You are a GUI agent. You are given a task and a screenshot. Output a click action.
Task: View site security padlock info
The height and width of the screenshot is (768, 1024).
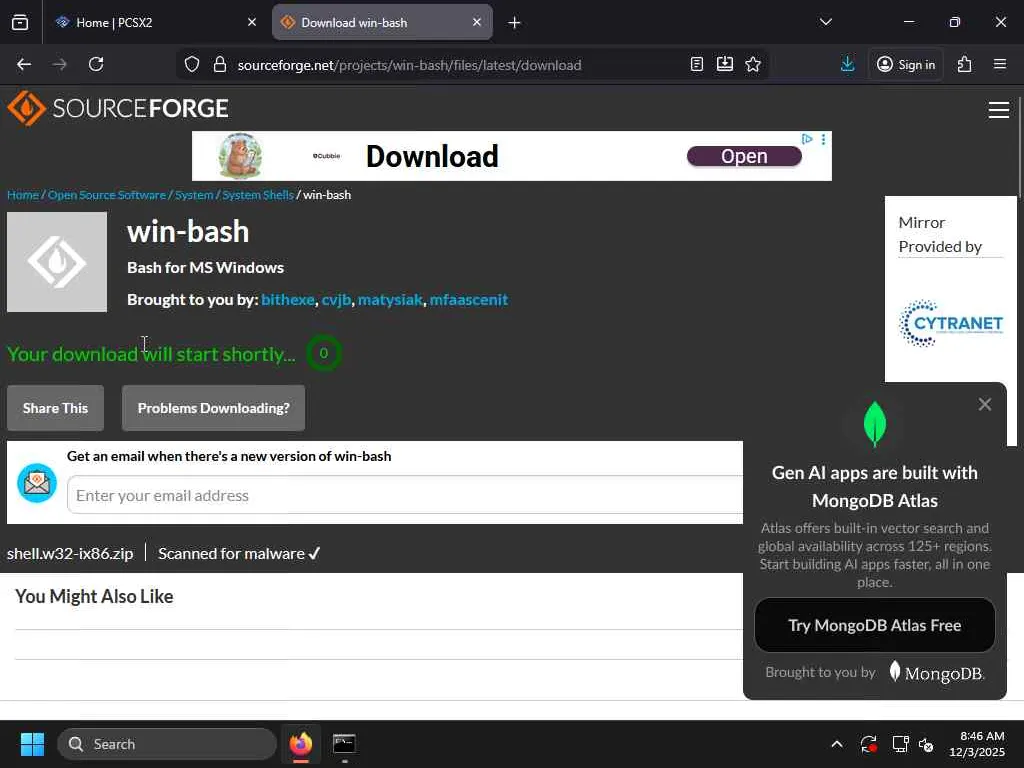[x=220, y=65]
